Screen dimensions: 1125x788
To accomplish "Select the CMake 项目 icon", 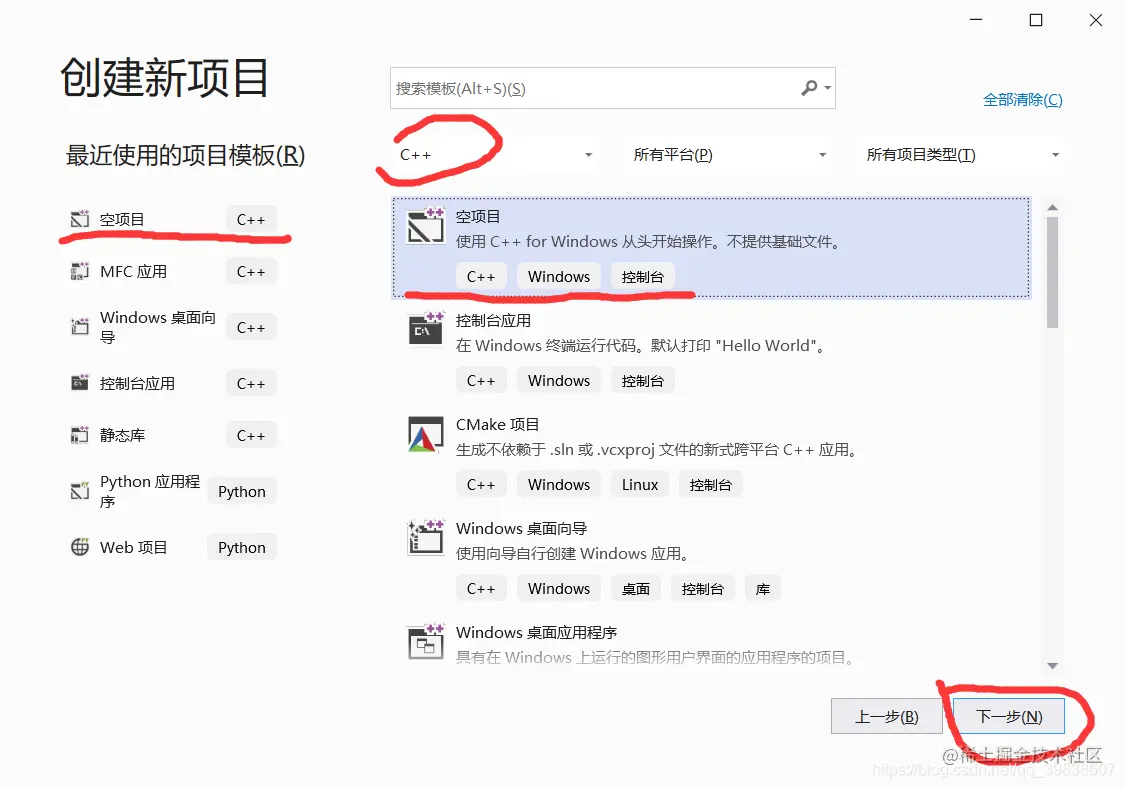I will tap(425, 432).
